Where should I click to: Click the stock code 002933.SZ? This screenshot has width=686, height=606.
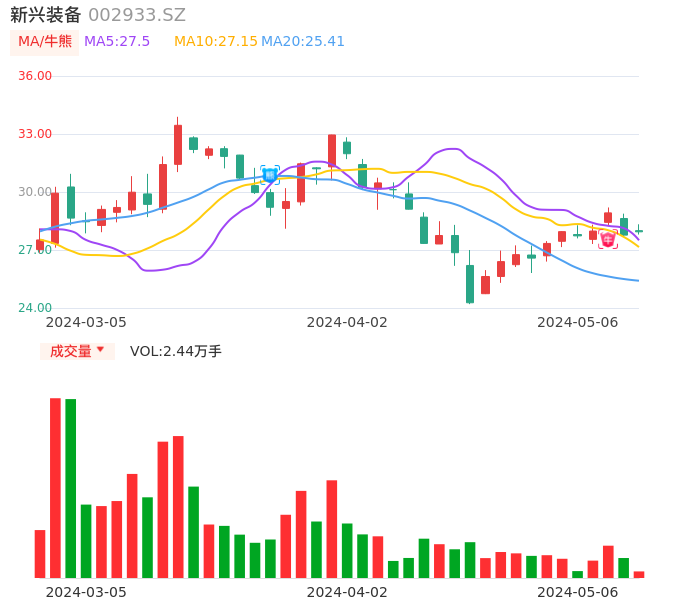[137, 15]
